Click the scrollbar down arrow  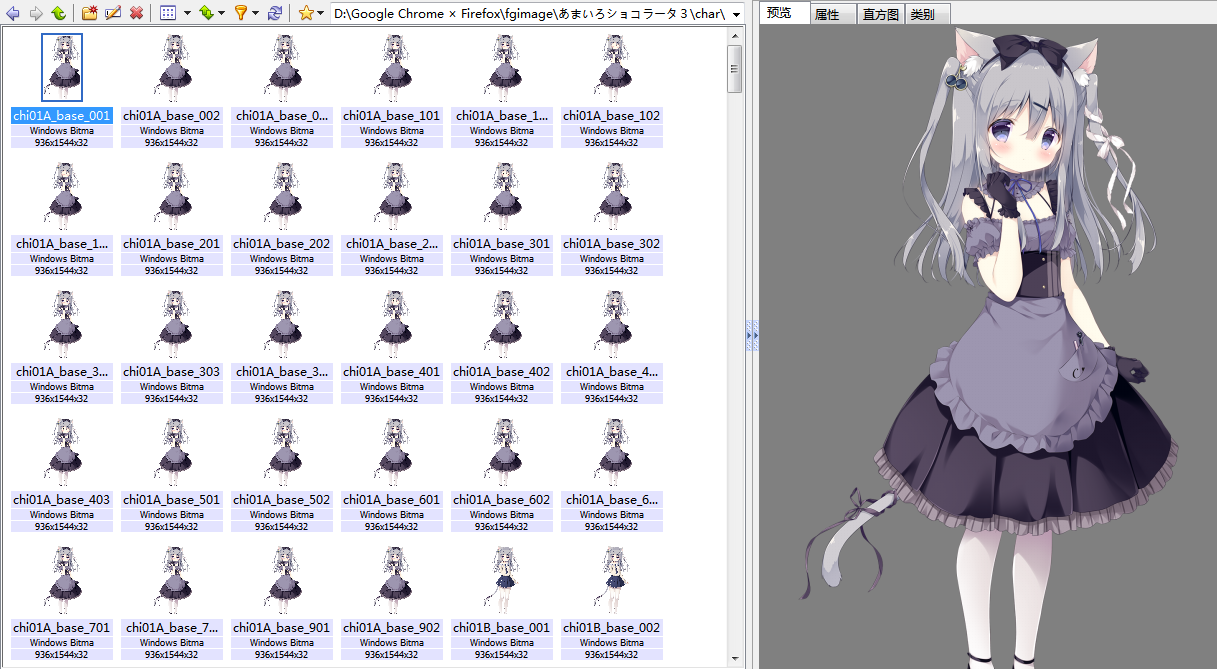[x=735, y=661]
